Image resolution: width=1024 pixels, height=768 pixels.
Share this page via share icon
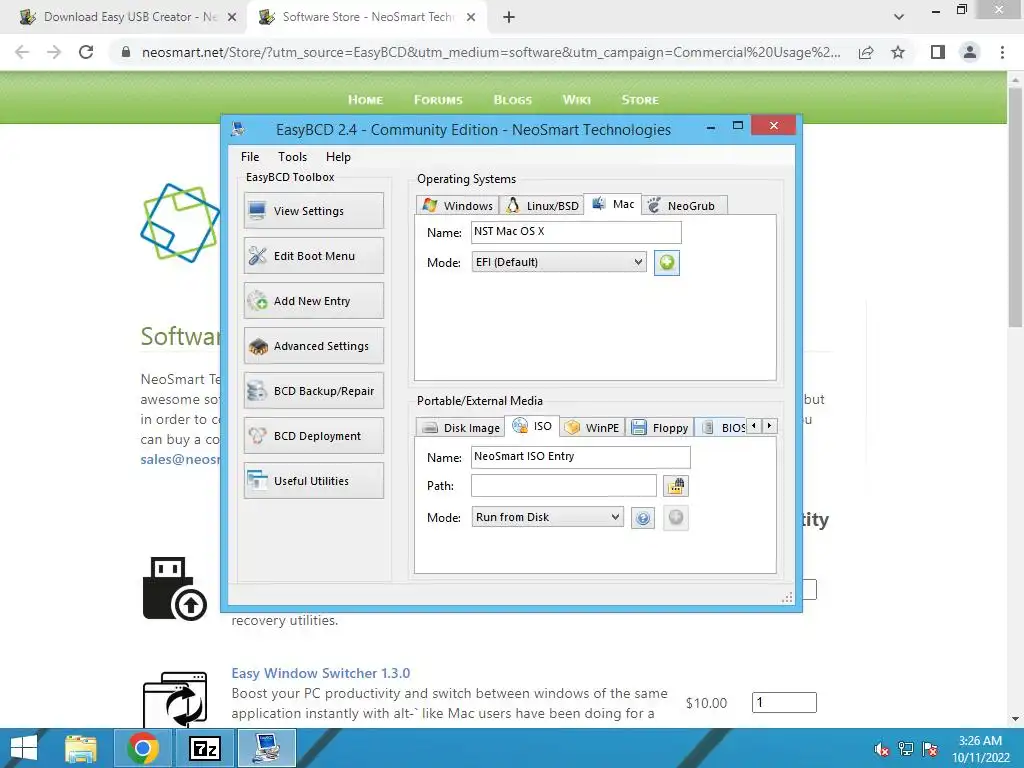point(866,52)
